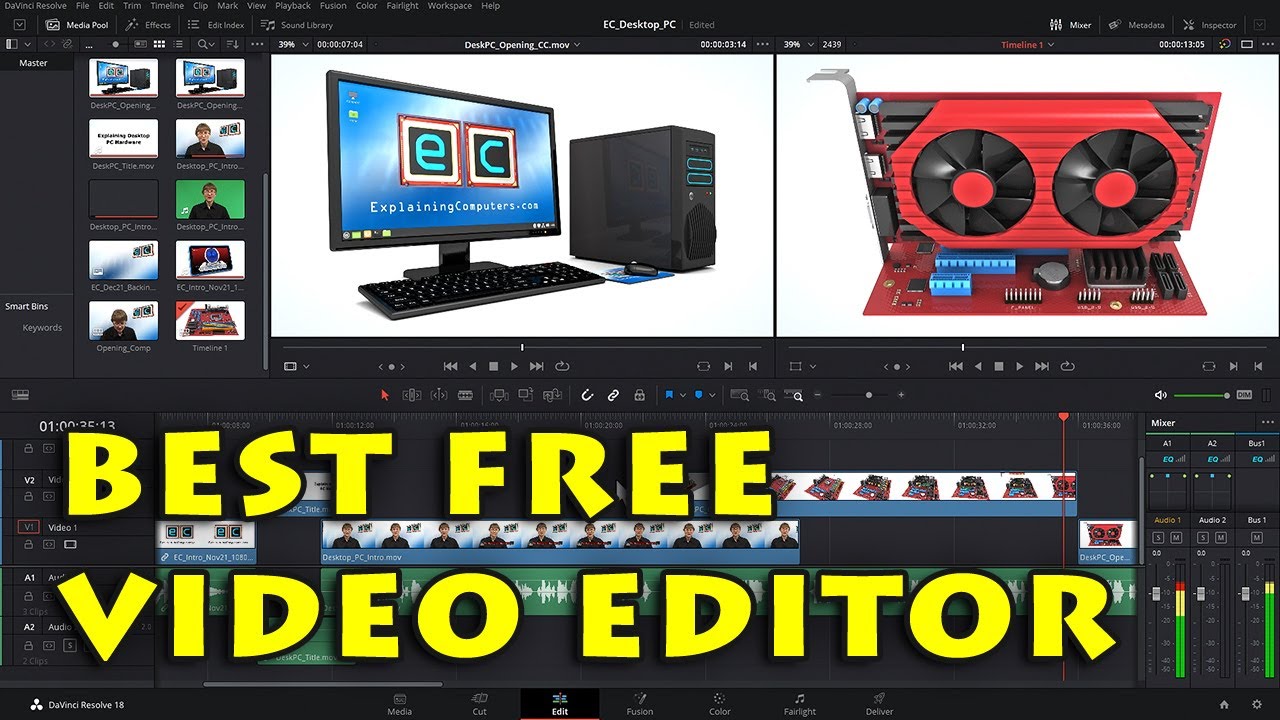Click the Home project manager icon
This screenshot has width=1280, height=720.
(x=1224, y=704)
